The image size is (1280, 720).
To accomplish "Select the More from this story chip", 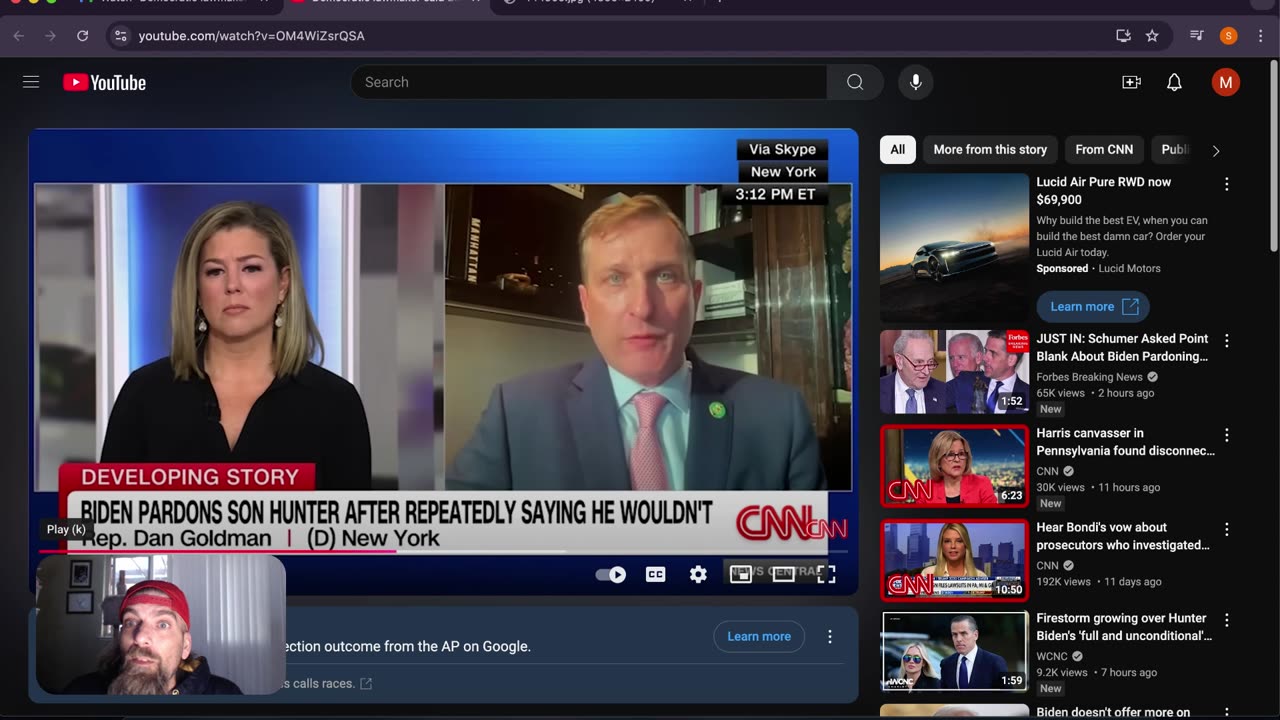I will (990, 150).
